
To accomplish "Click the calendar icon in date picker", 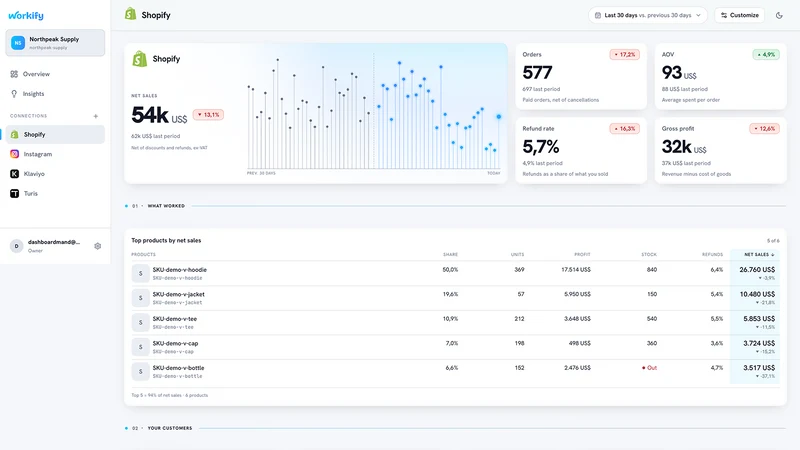I will pyautogui.click(x=598, y=15).
